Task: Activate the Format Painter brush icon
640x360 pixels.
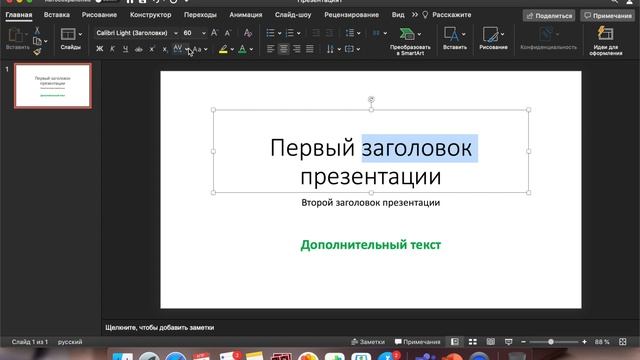Action: click(x=37, y=51)
